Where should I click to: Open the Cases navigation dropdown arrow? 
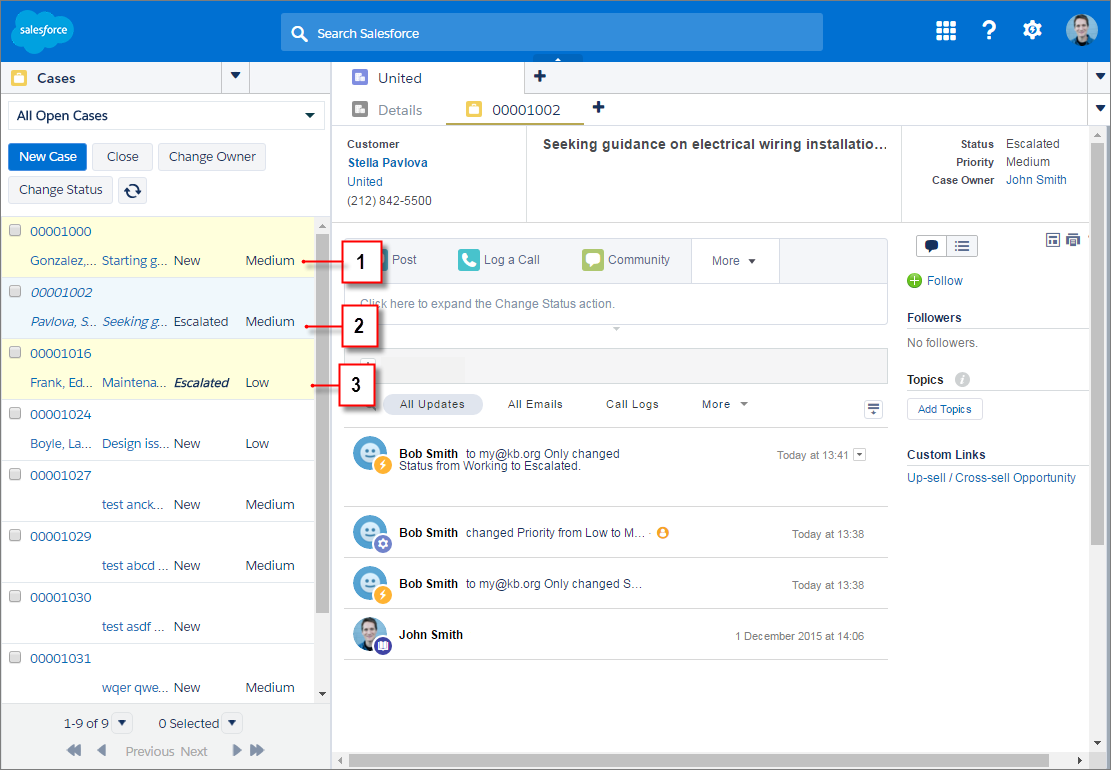click(x=235, y=77)
